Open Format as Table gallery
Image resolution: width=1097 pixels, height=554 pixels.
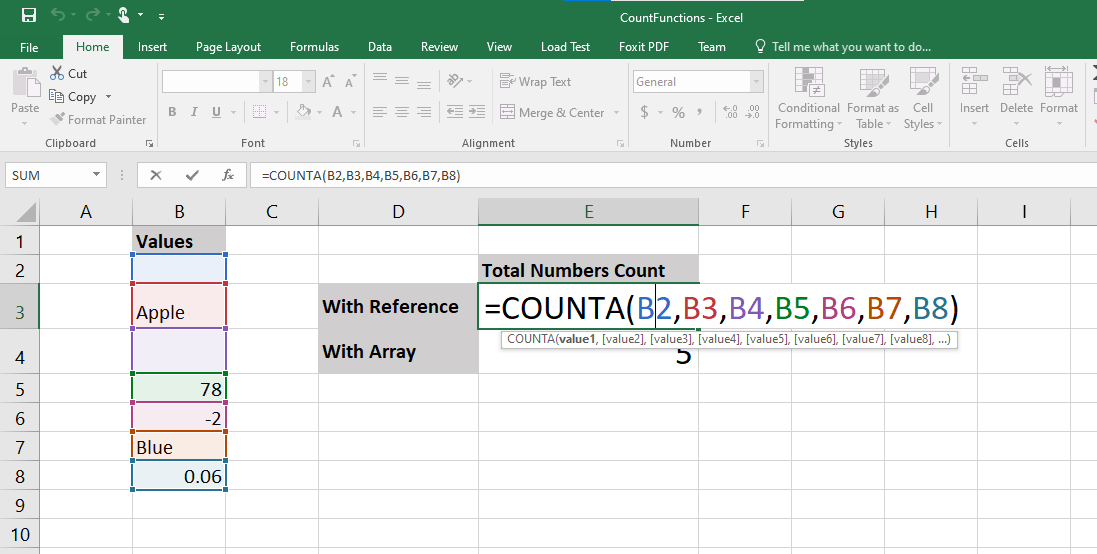872,98
